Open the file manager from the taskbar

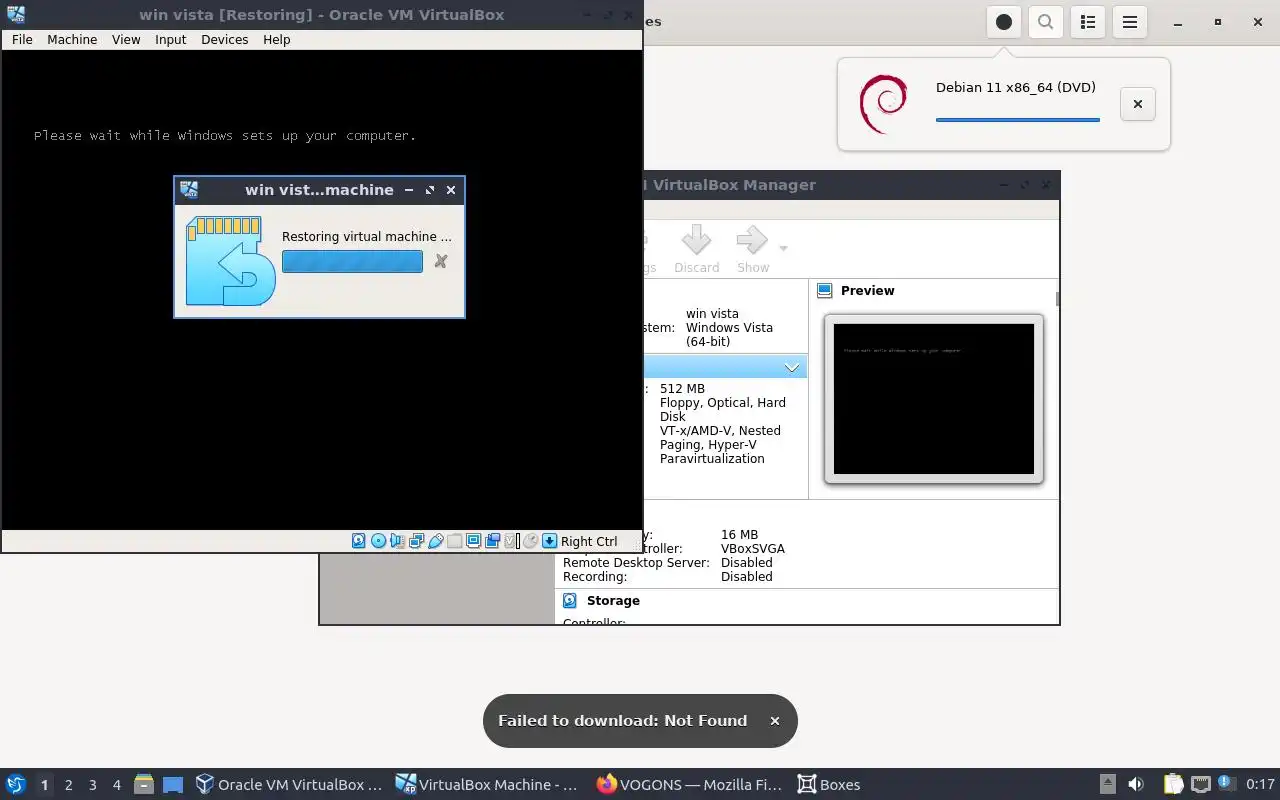tap(144, 785)
